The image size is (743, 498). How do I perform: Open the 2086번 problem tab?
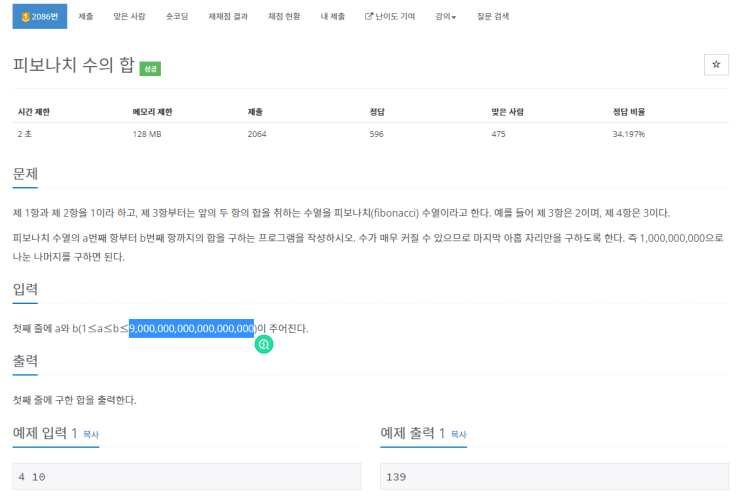pos(40,17)
